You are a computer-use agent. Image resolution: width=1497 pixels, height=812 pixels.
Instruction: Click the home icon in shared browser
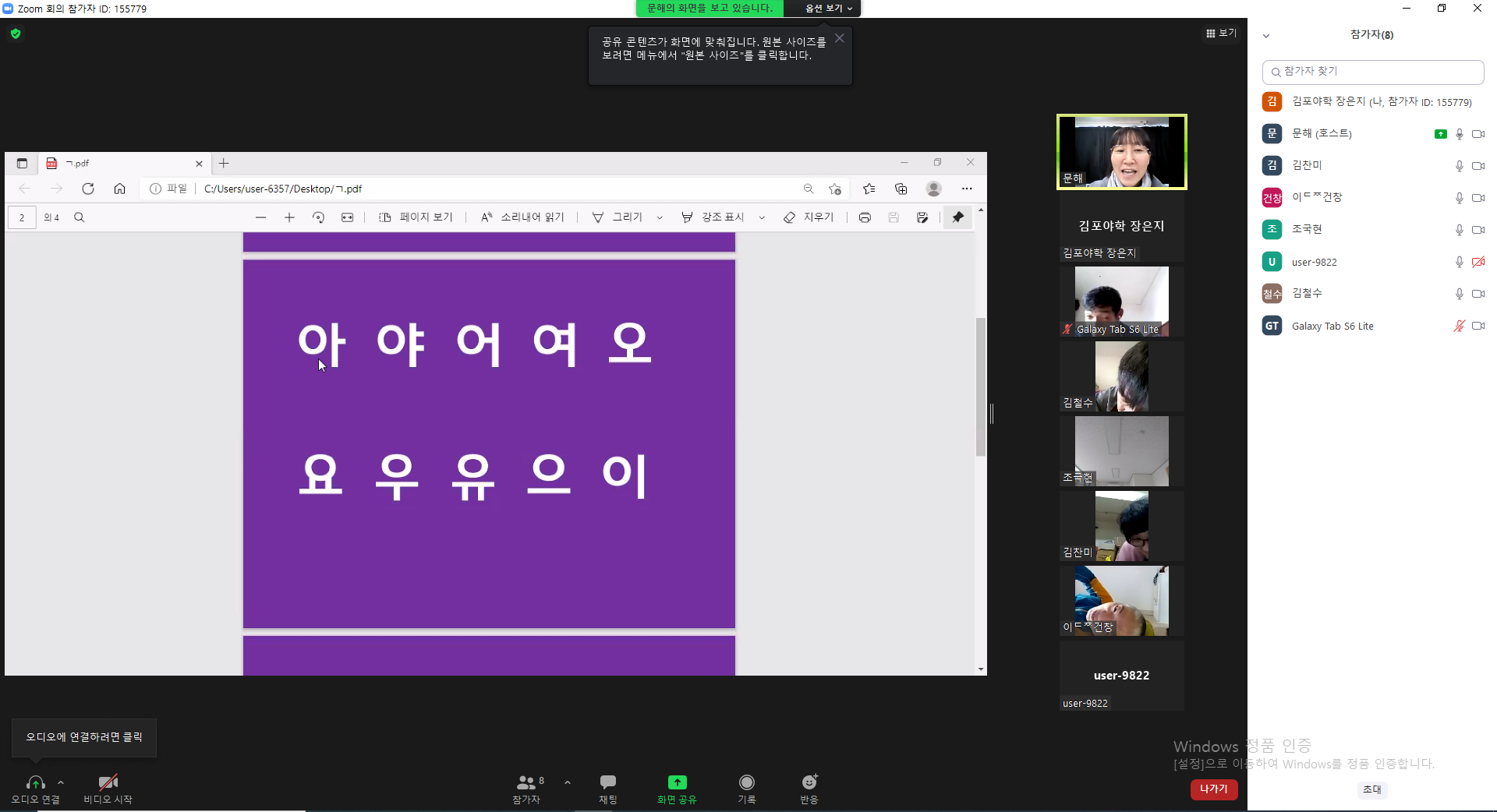pyautogui.click(x=119, y=189)
